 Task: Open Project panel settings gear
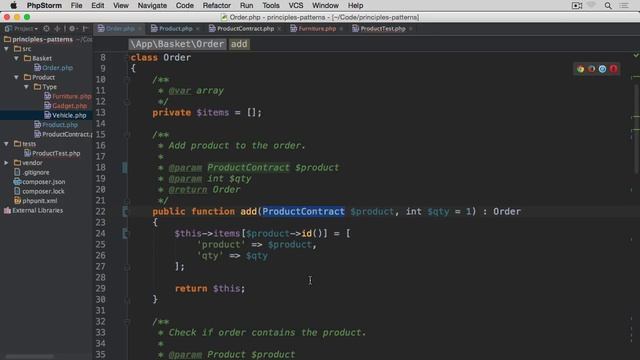(x=72, y=29)
